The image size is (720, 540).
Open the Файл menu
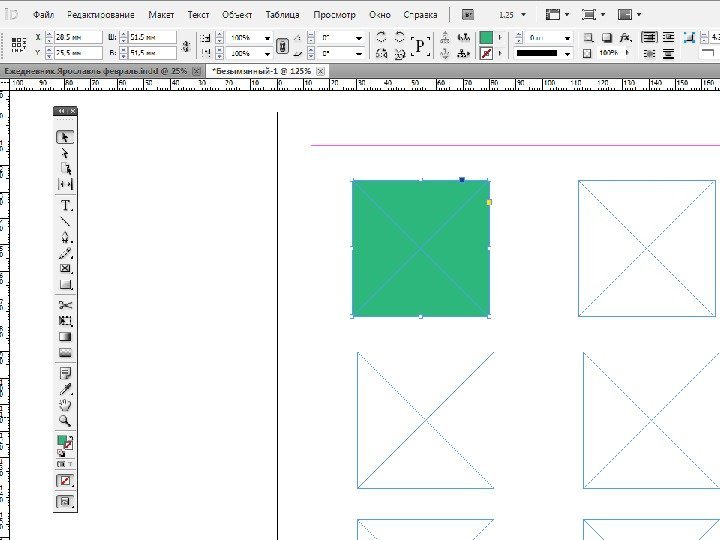coord(44,15)
